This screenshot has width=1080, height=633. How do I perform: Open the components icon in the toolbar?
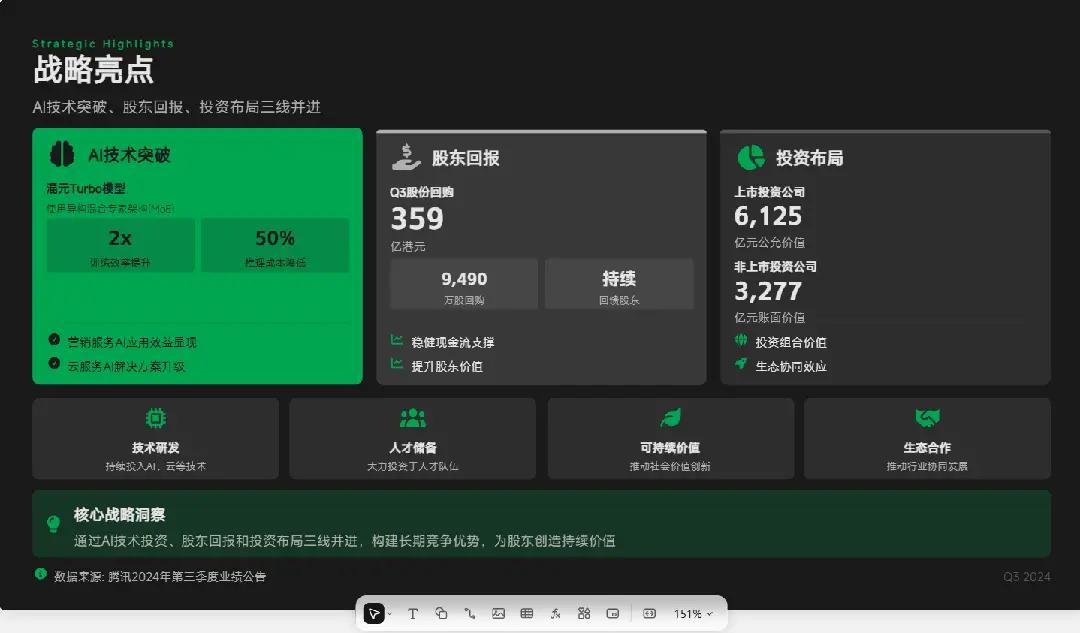click(x=584, y=613)
